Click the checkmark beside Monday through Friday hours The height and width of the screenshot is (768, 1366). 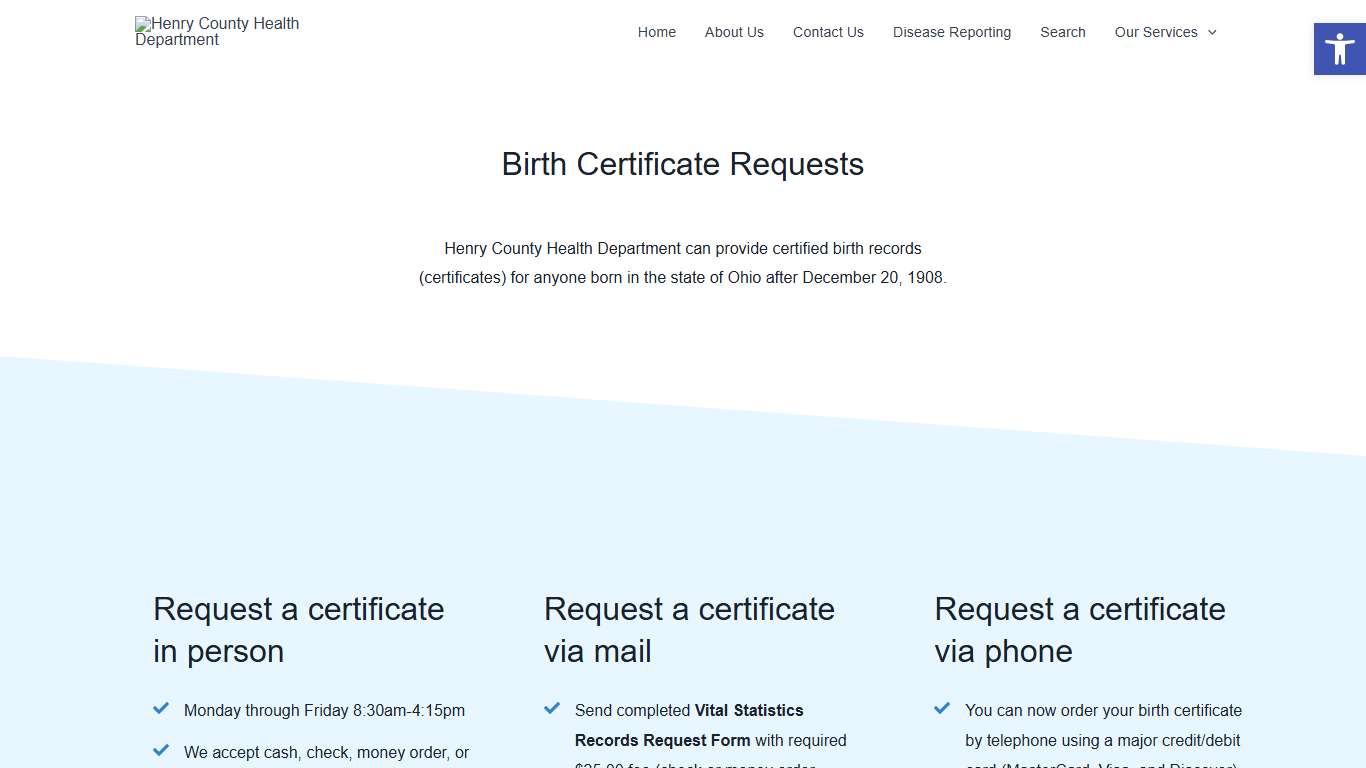161,708
